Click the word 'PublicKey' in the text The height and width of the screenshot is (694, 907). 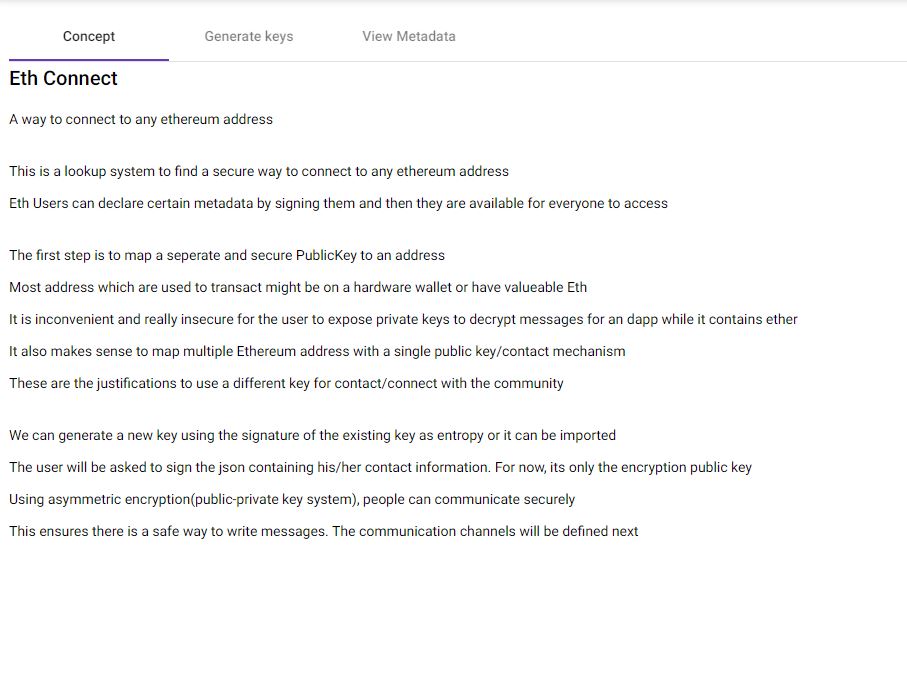point(326,255)
